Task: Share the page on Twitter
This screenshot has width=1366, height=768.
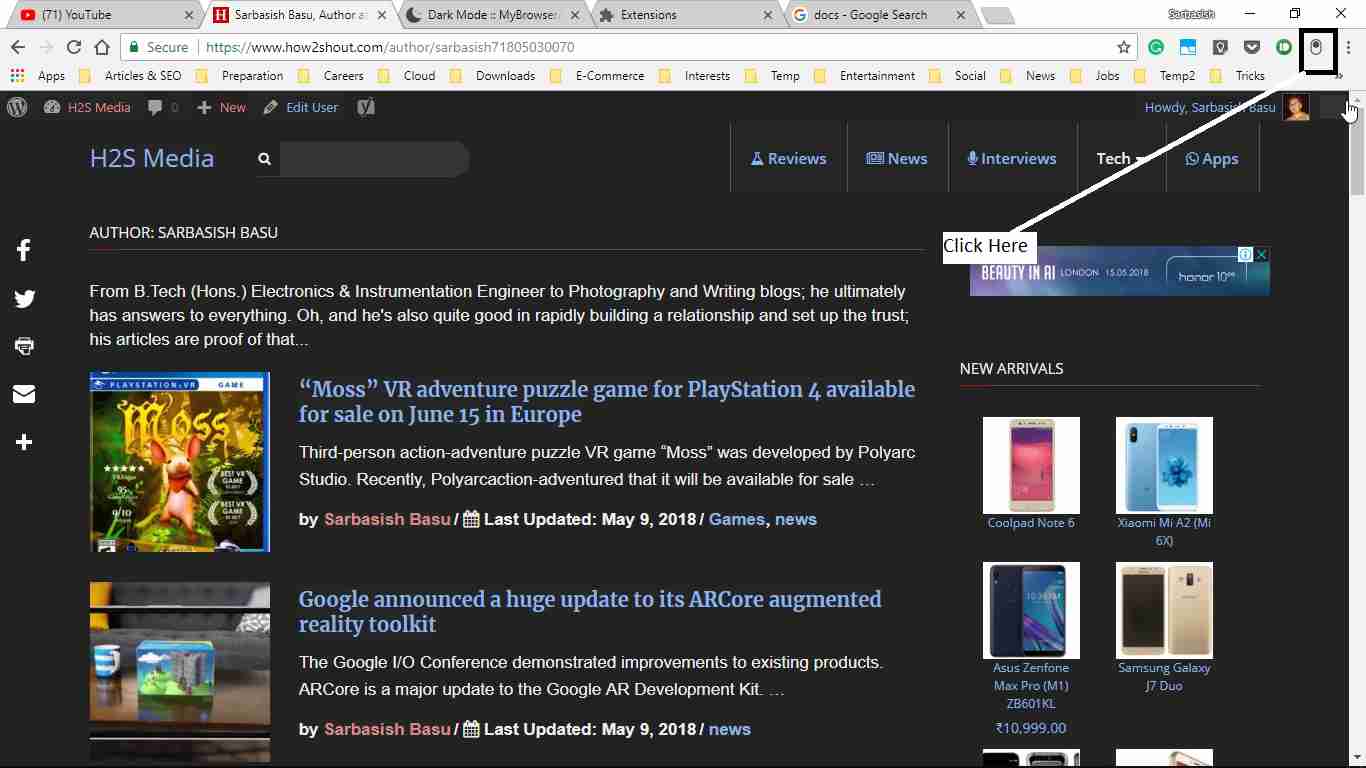Action: click(24, 298)
